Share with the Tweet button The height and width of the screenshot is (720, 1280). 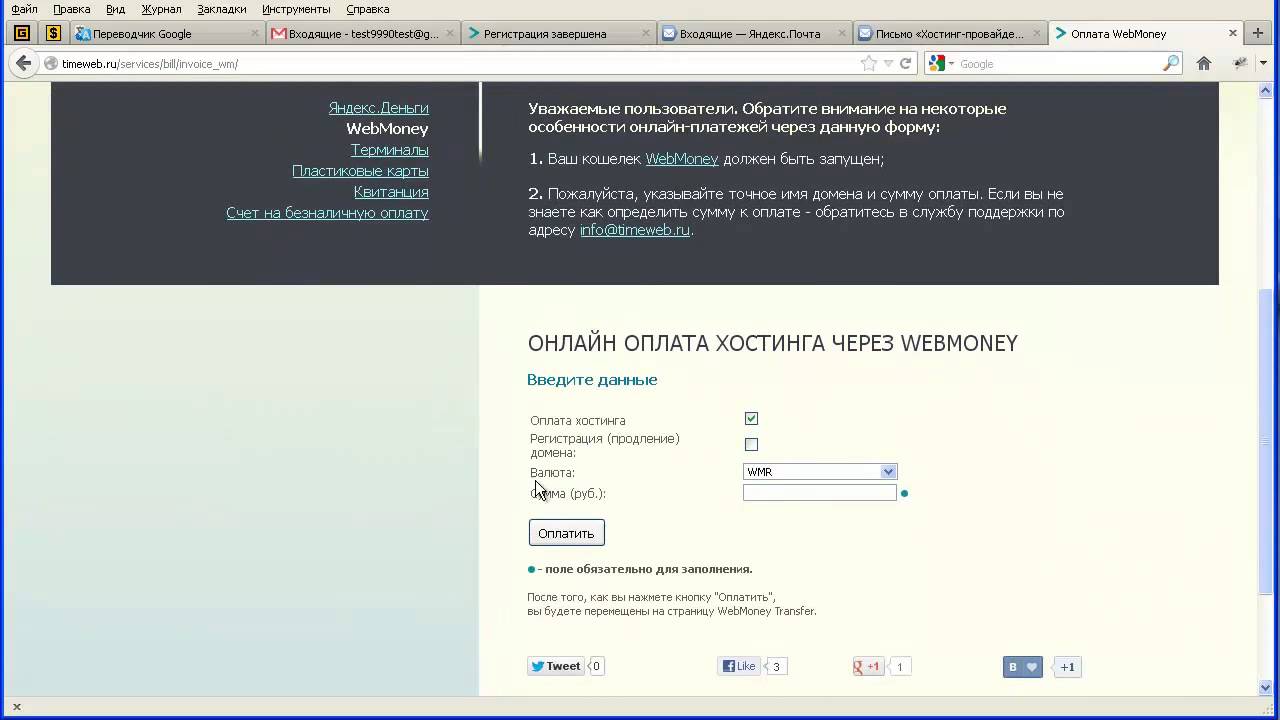tap(555, 666)
